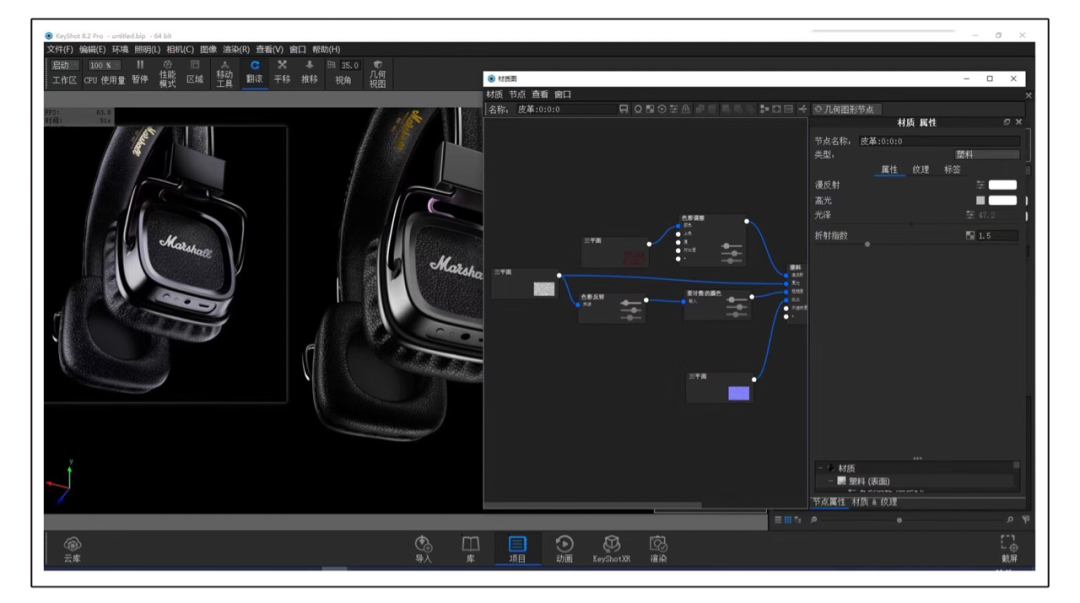Image resolution: width=1080 pixels, height=603 pixels.
Task: Switch to the 属性 tab
Action: coord(889,170)
